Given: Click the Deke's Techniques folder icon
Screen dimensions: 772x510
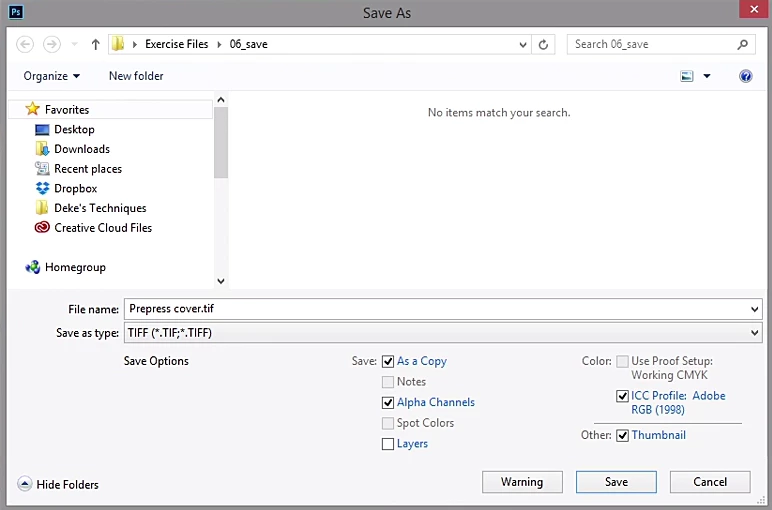Looking at the screenshot, I should coord(42,208).
